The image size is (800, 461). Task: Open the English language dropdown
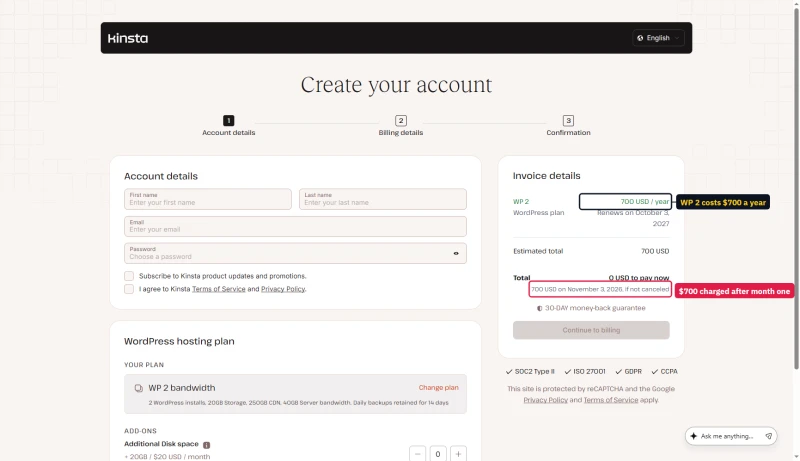(658, 38)
